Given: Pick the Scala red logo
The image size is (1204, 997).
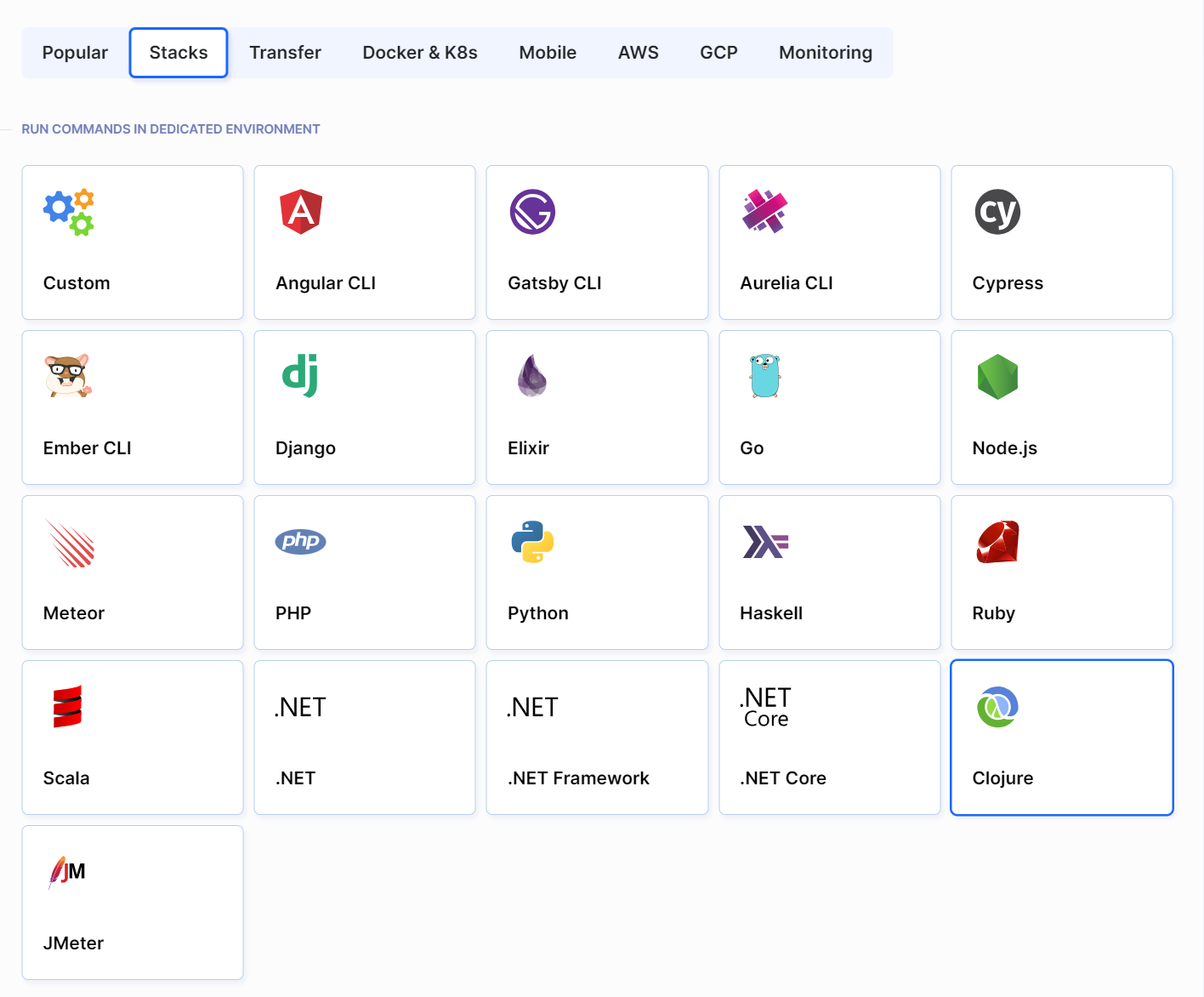Looking at the screenshot, I should pyautogui.click(x=67, y=707).
